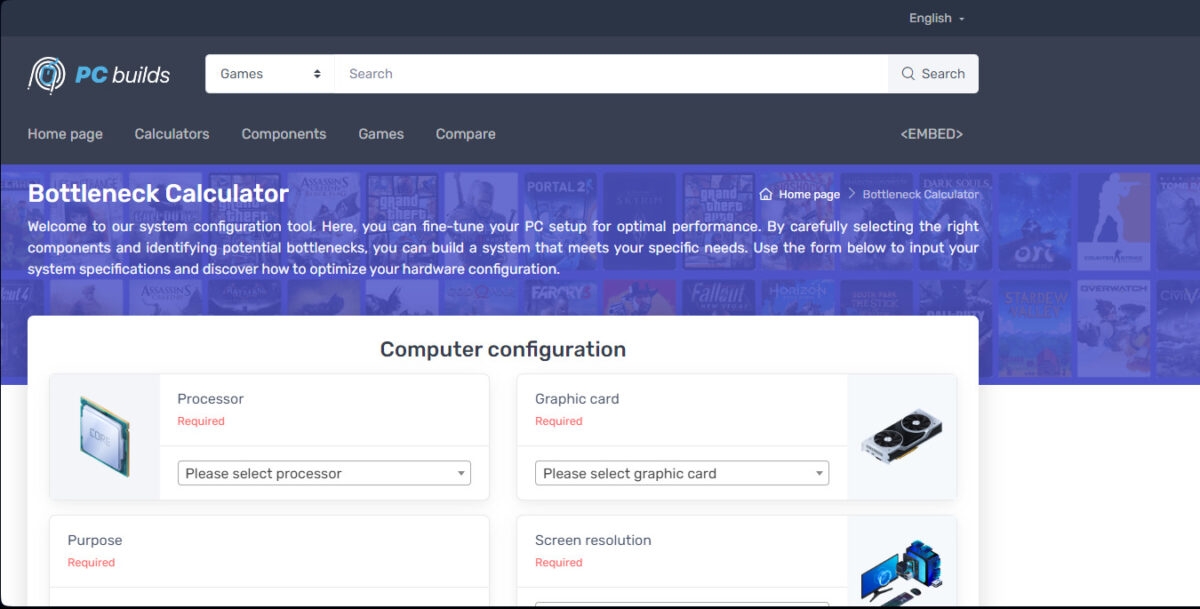Viewport: 1200px width, 609px height.
Task: Open the English language selector
Action: [936, 18]
